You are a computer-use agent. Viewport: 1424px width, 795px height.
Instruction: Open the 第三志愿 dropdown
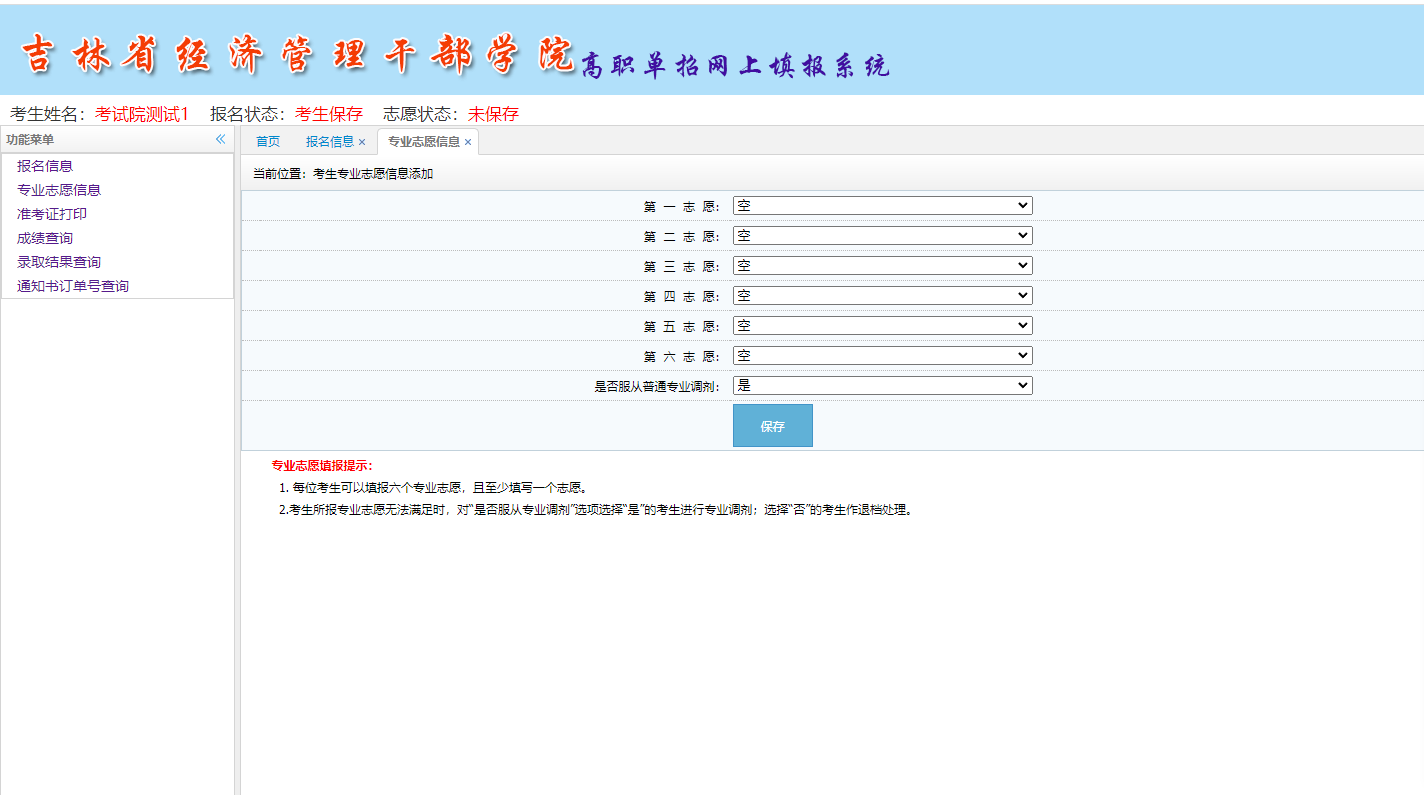click(x=883, y=265)
